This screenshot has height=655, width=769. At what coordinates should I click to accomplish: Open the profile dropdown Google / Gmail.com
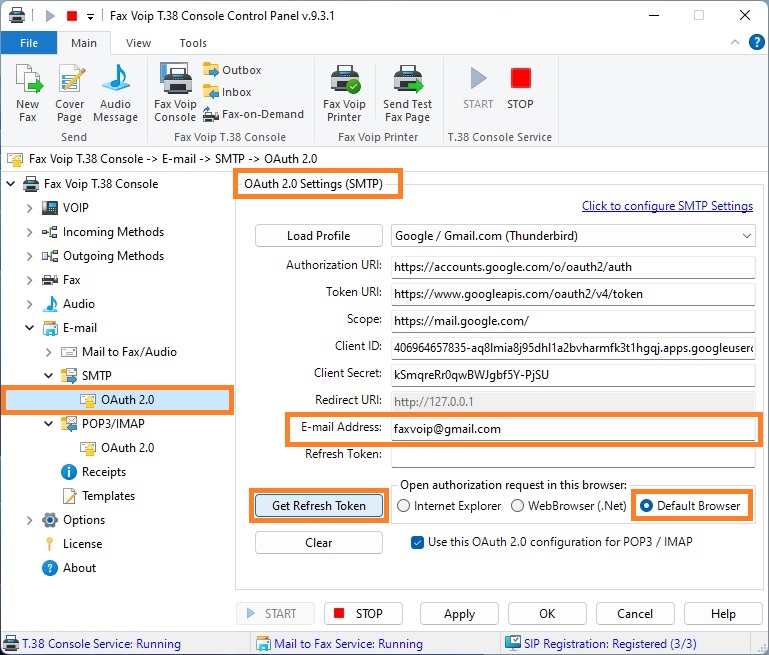coord(573,236)
